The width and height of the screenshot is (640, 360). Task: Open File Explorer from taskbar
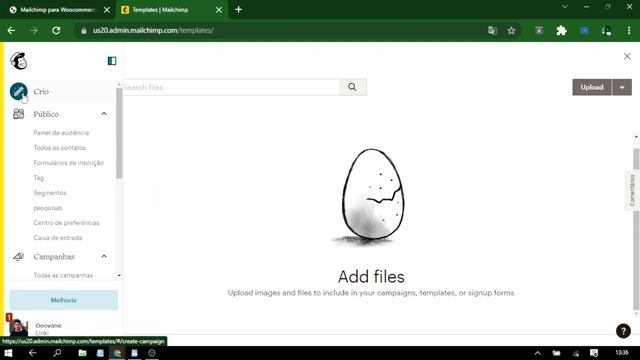coord(82,353)
